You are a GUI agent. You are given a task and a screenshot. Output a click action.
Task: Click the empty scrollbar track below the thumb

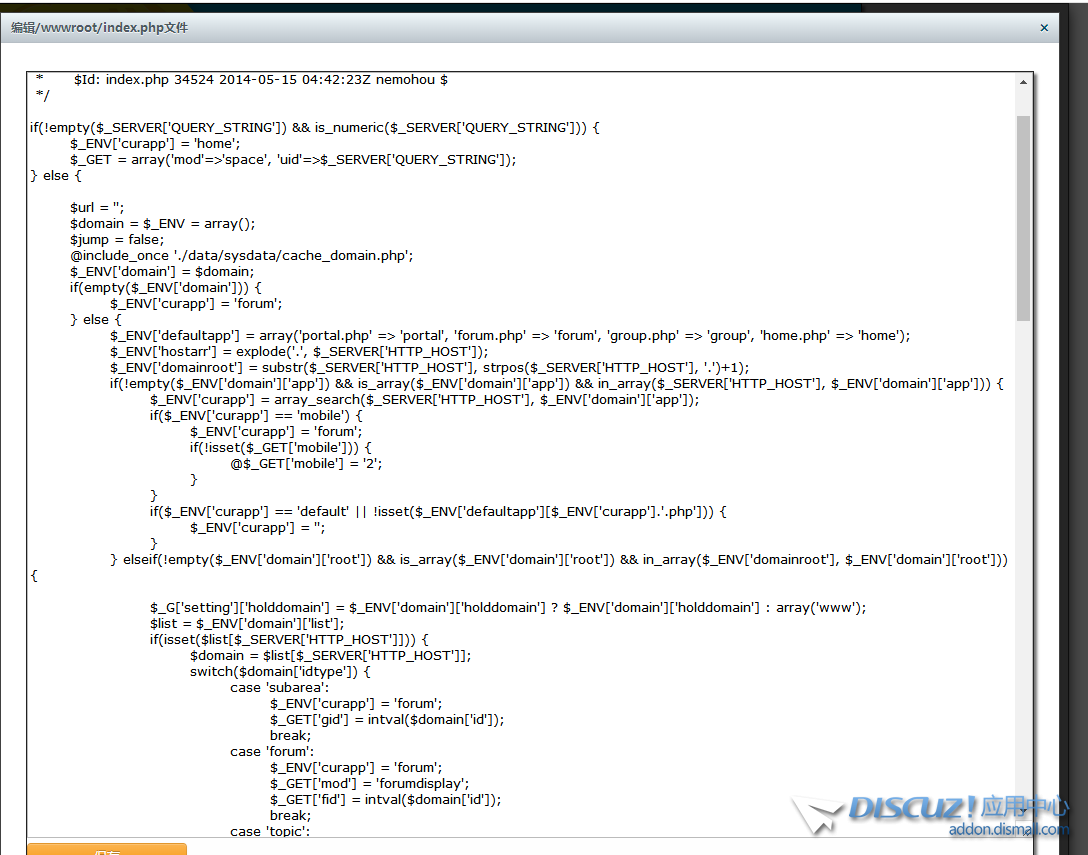tap(1023, 560)
